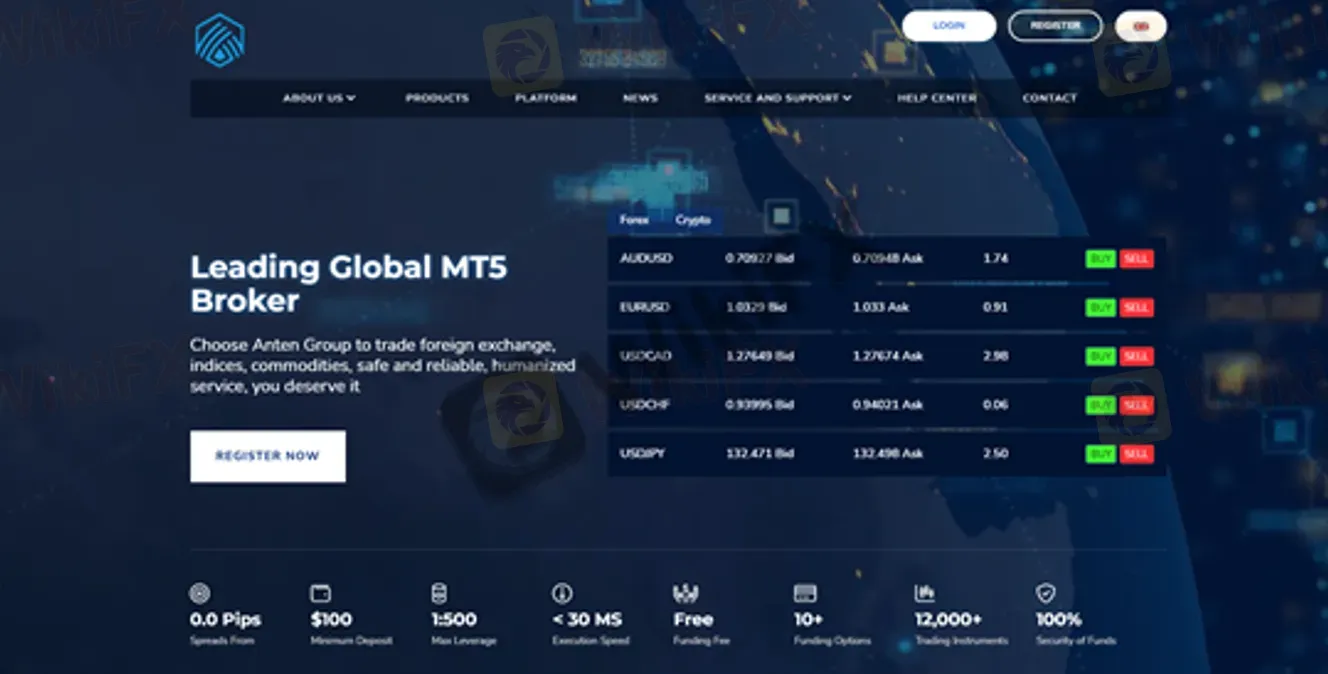Open the GB language selector
Image resolution: width=1328 pixels, height=674 pixels.
[1141, 26]
